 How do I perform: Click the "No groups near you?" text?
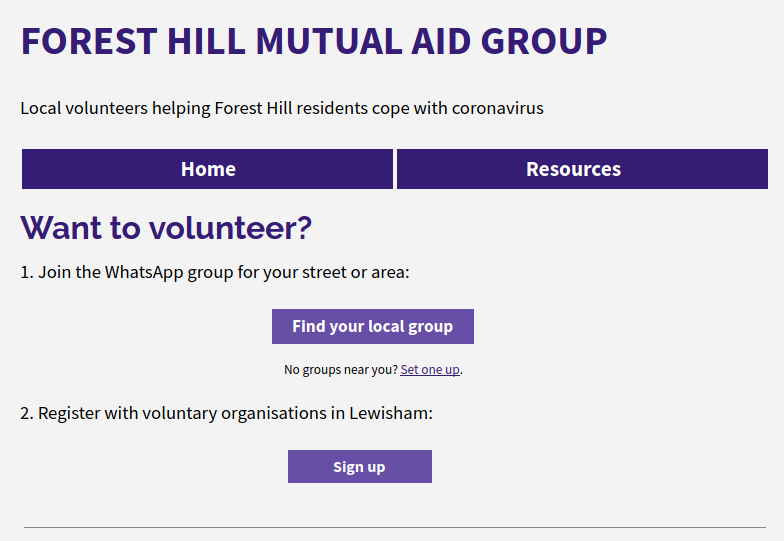click(340, 370)
